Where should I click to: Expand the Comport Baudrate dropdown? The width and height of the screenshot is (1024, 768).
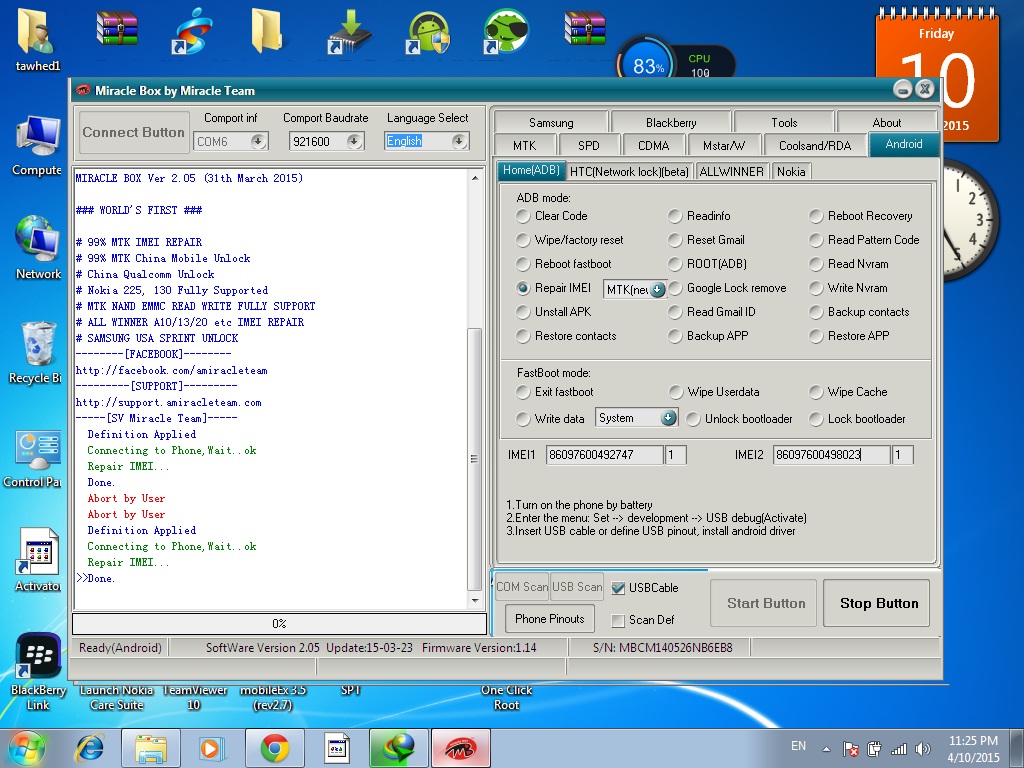(x=355, y=141)
